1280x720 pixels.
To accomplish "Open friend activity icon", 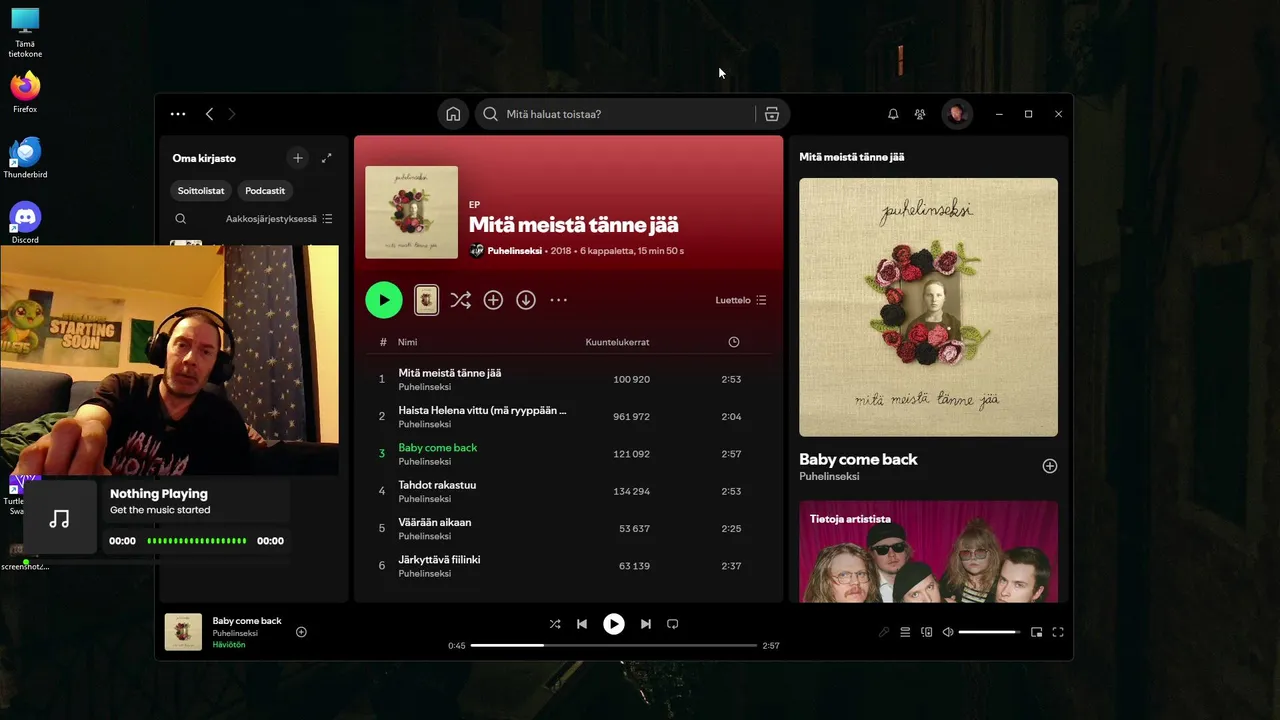I will 920,114.
